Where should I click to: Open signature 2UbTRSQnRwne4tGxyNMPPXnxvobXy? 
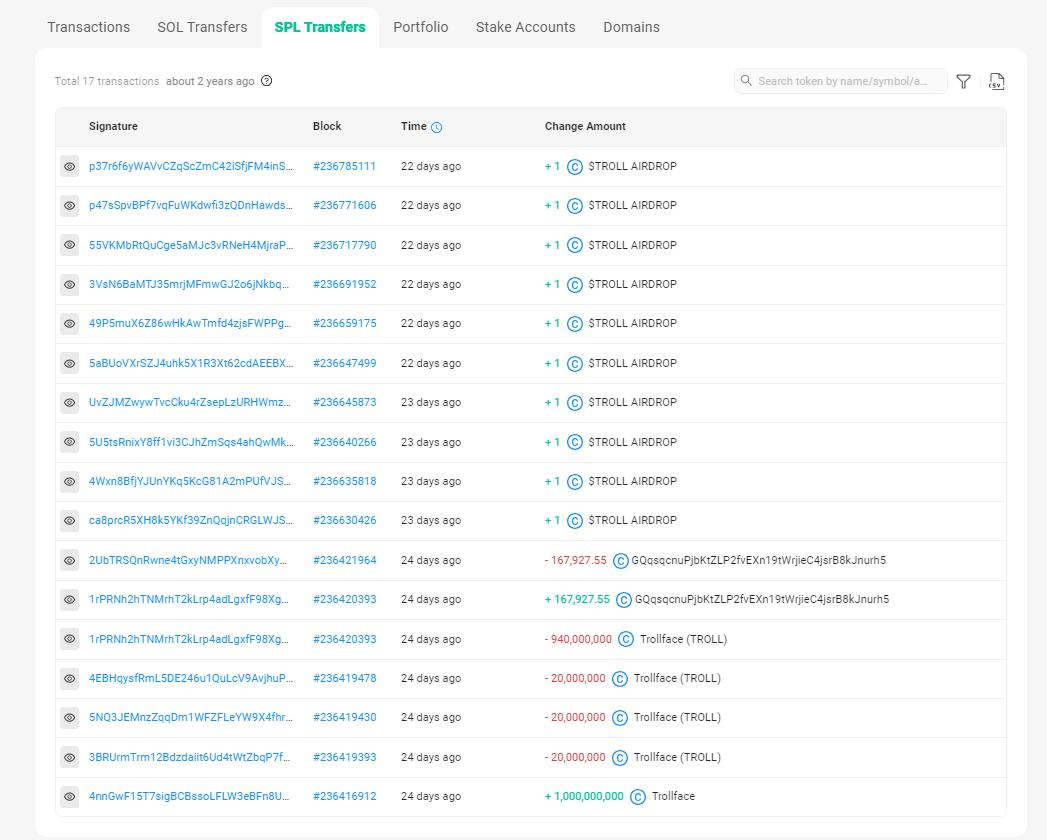point(188,560)
